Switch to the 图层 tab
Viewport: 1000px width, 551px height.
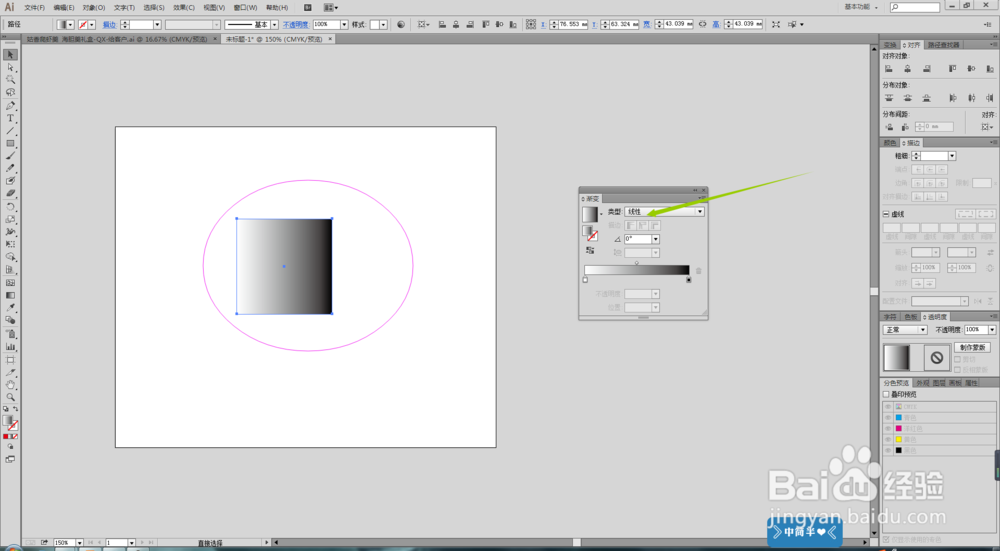click(939, 383)
